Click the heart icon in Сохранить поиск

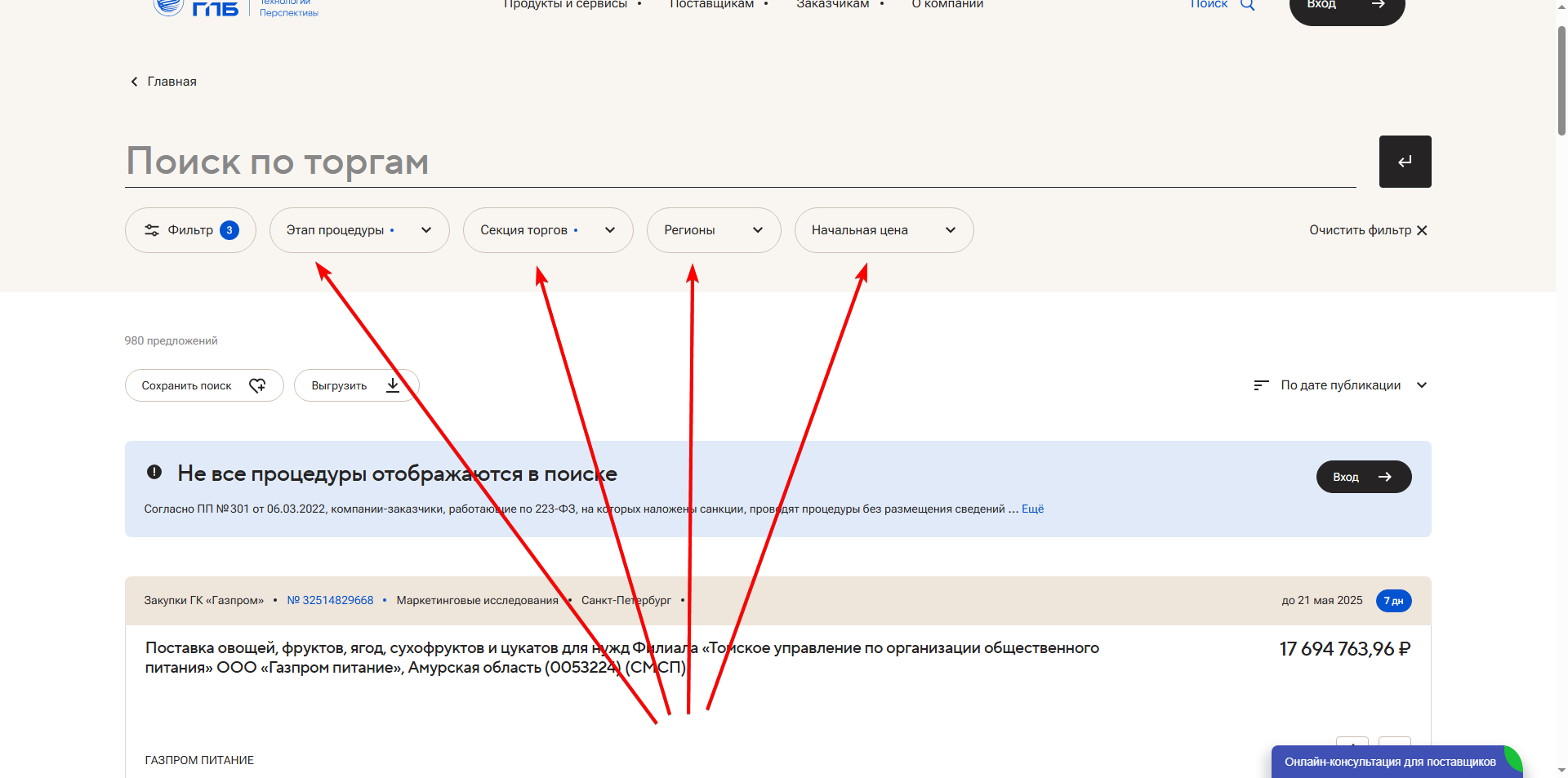[257, 385]
